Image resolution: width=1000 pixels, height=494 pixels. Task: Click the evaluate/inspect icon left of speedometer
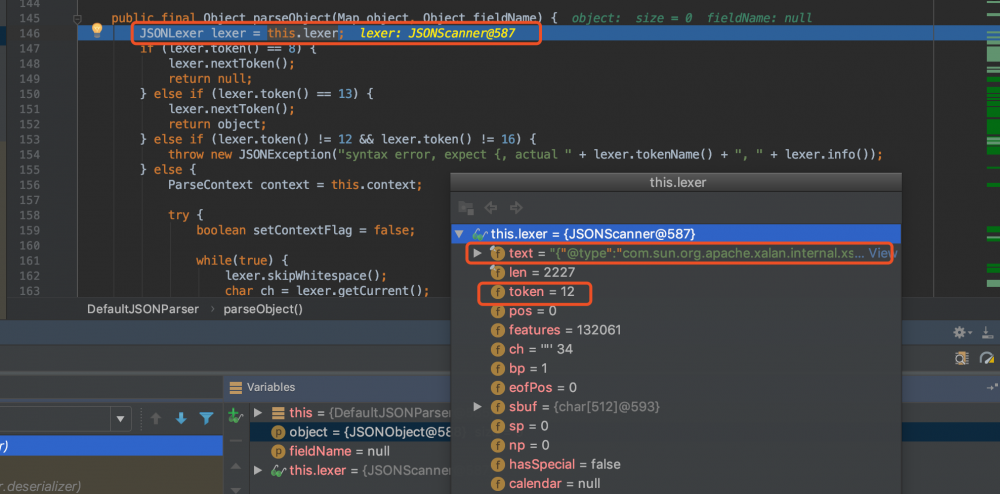pos(962,358)
